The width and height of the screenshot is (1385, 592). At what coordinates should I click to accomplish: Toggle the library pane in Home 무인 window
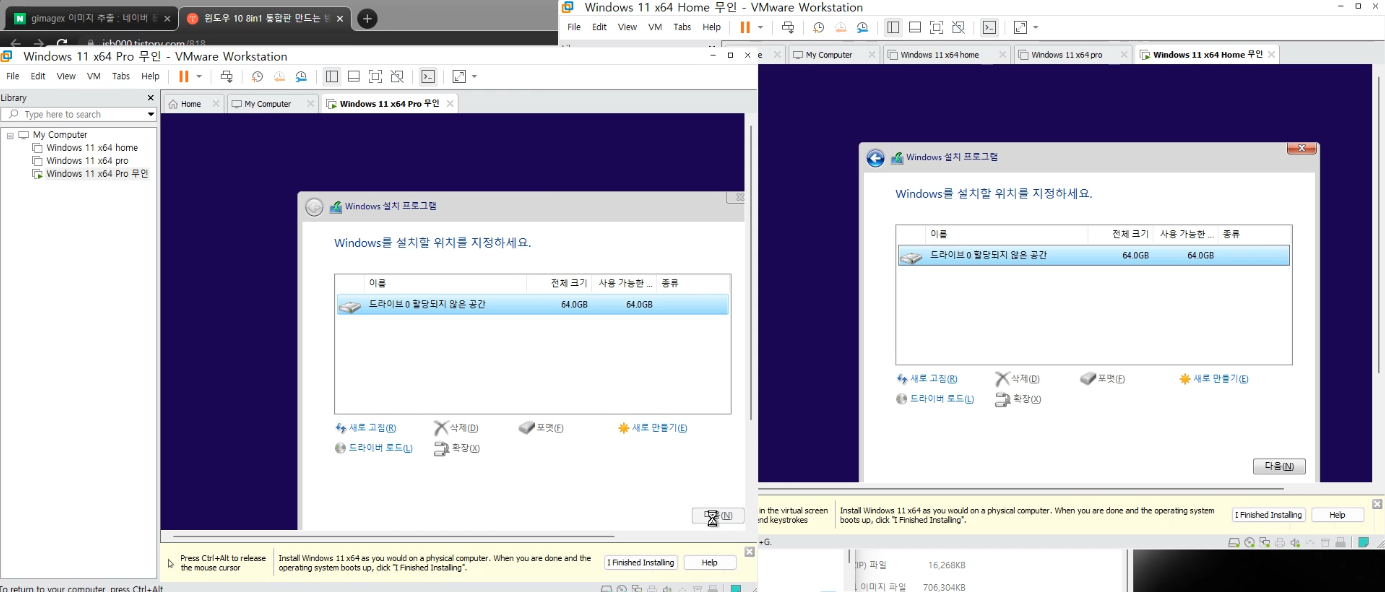892,27
